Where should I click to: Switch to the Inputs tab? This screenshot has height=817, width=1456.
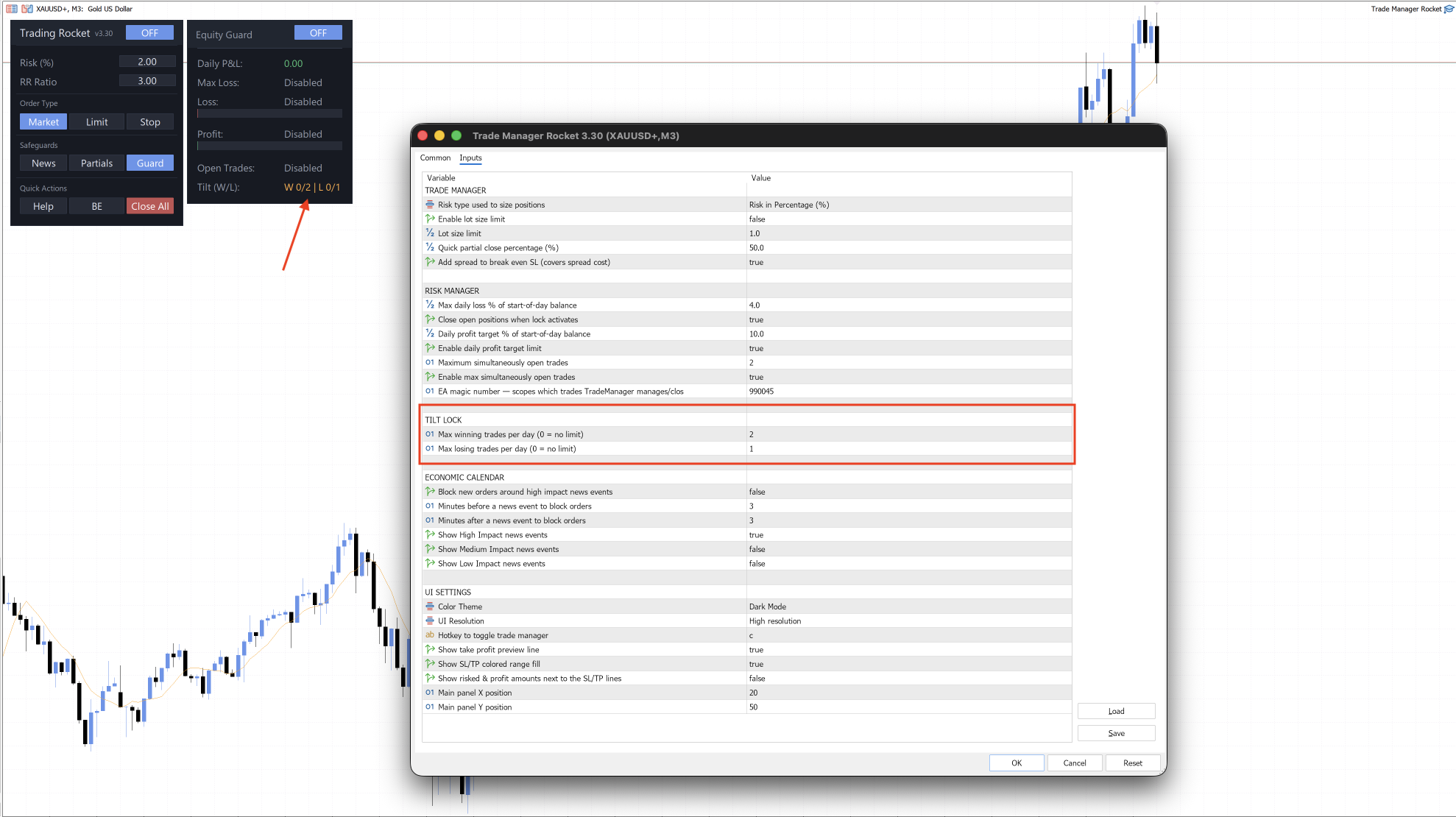pos(470,158)
